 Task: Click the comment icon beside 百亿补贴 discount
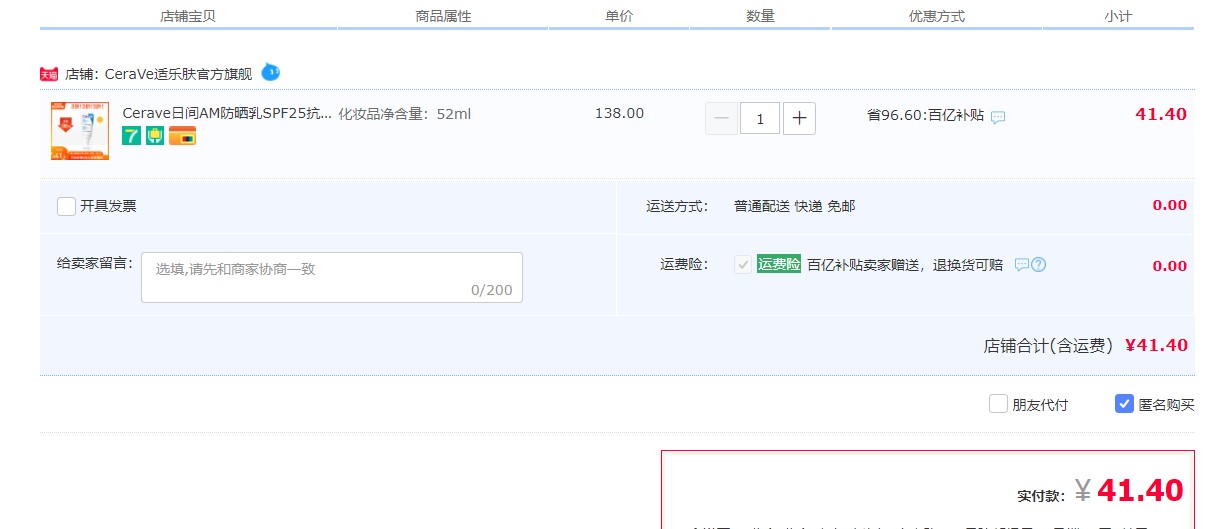tap(998, 117)
